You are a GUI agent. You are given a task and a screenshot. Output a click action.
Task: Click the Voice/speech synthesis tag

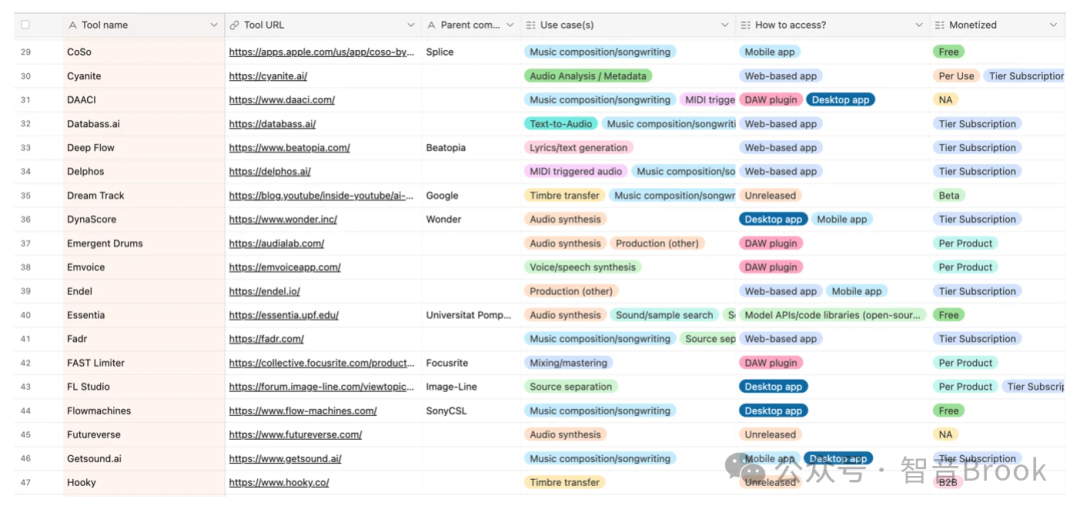[583, 267]
